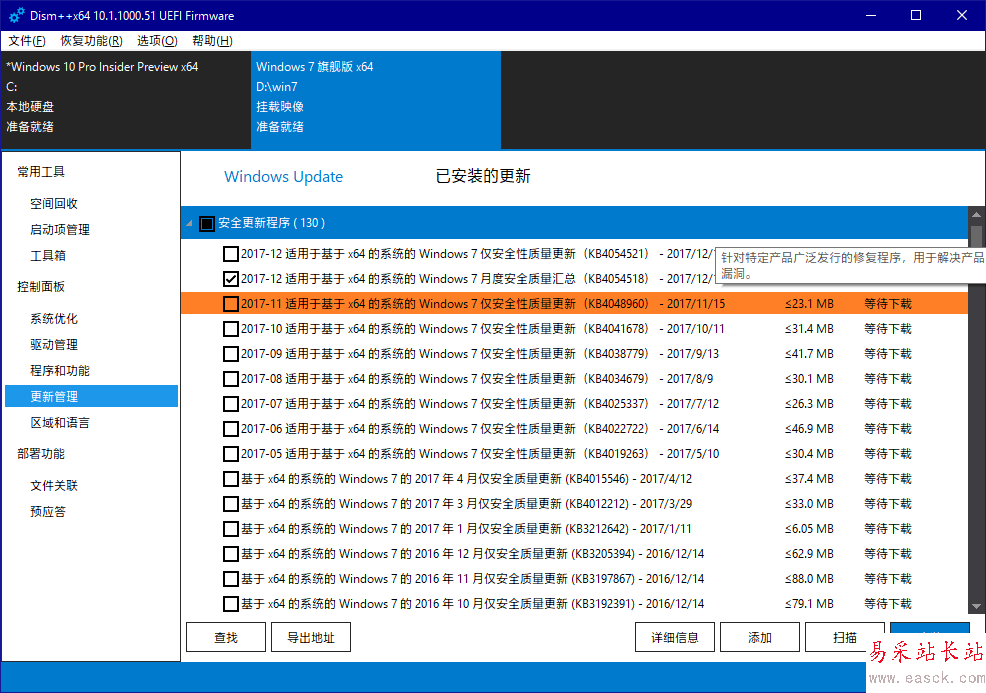Check the KB3212642 update checkbox
The height and width of the screenshot is (693, 986).
[231, 529]
